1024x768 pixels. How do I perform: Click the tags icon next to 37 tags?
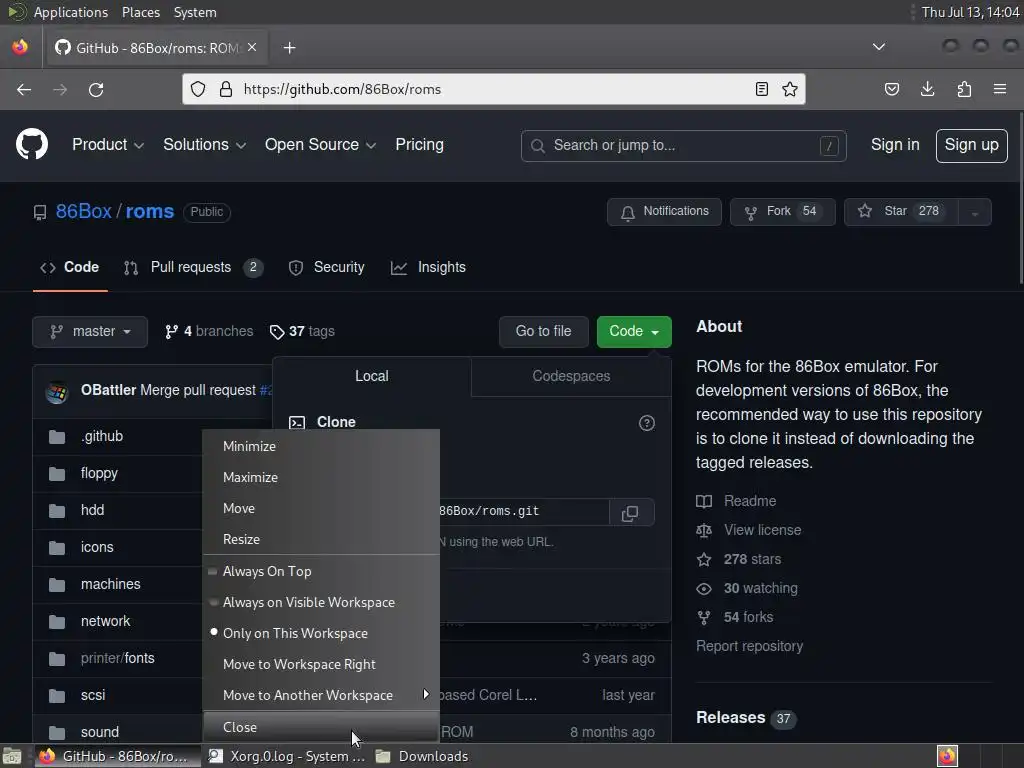coord(277,332)
